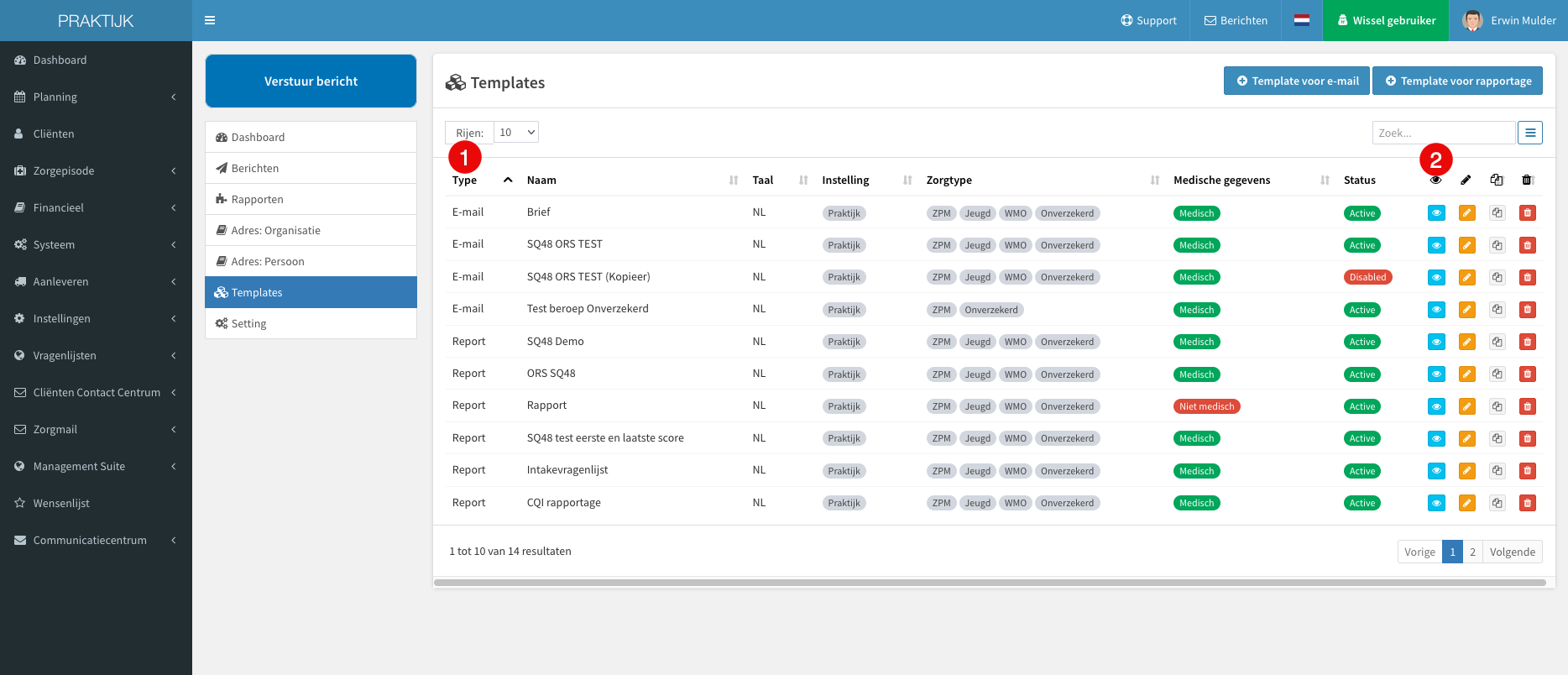Sort by the Taal column
This screenshot has height=675, width=1568.
(x=780, y=180)
